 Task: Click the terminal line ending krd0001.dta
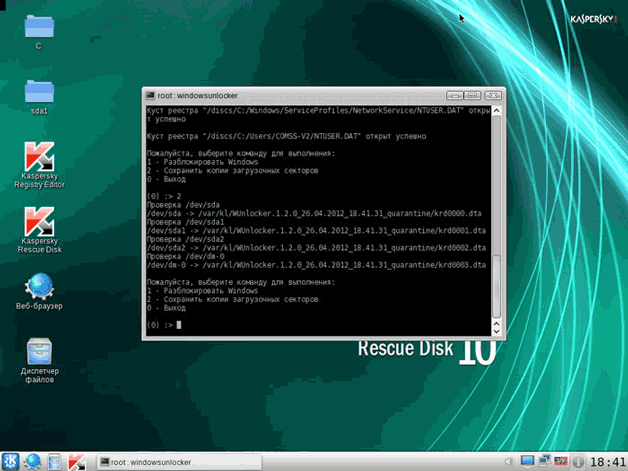316,231
